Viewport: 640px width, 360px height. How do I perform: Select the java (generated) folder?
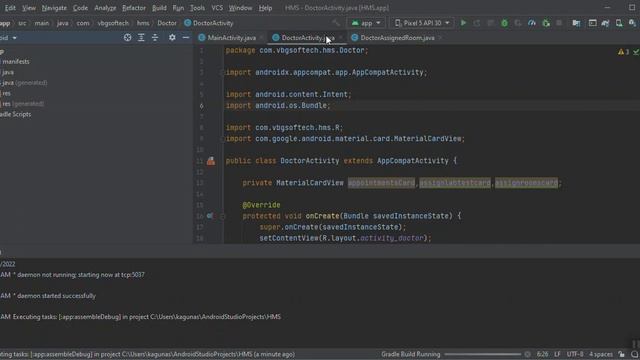tap(24, 83)
